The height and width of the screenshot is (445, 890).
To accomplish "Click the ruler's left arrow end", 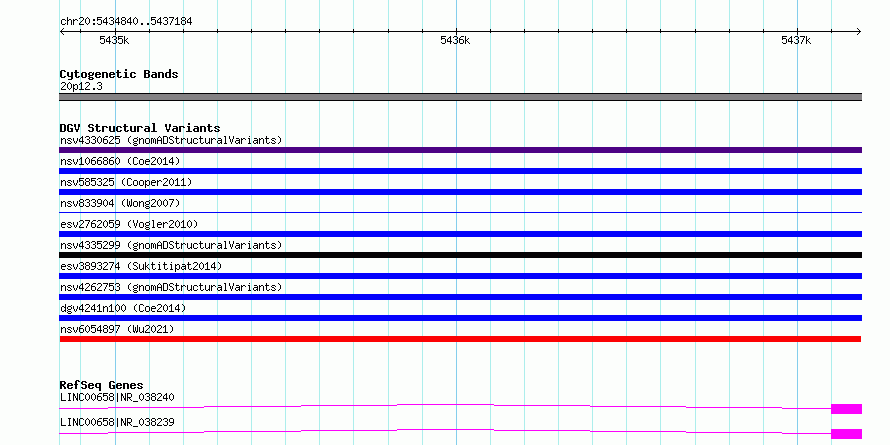I will coord(62,31).
